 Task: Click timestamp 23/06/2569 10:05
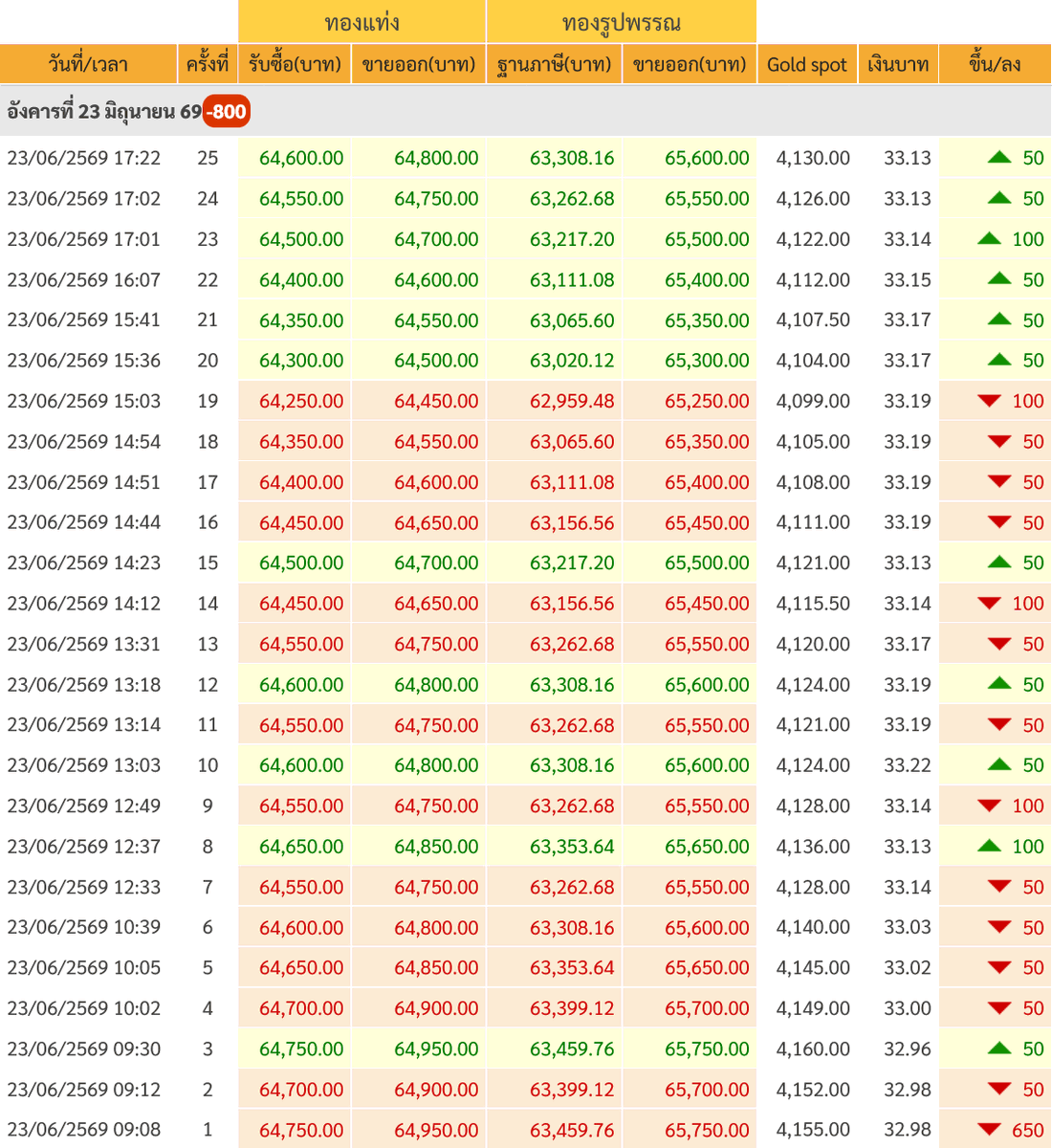click(84, 967)
